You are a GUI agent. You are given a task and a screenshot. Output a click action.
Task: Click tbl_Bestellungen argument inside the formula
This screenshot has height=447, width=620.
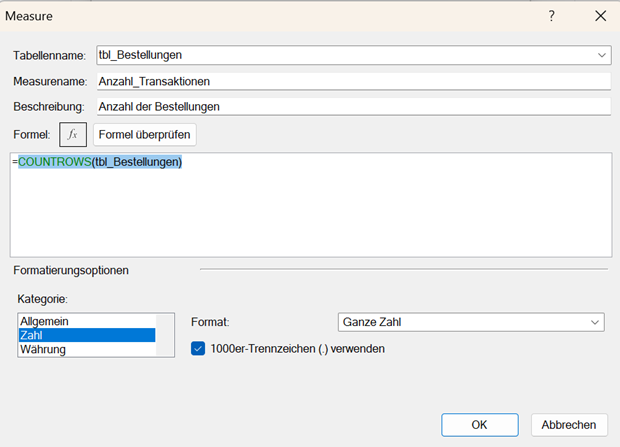(135, 163)
